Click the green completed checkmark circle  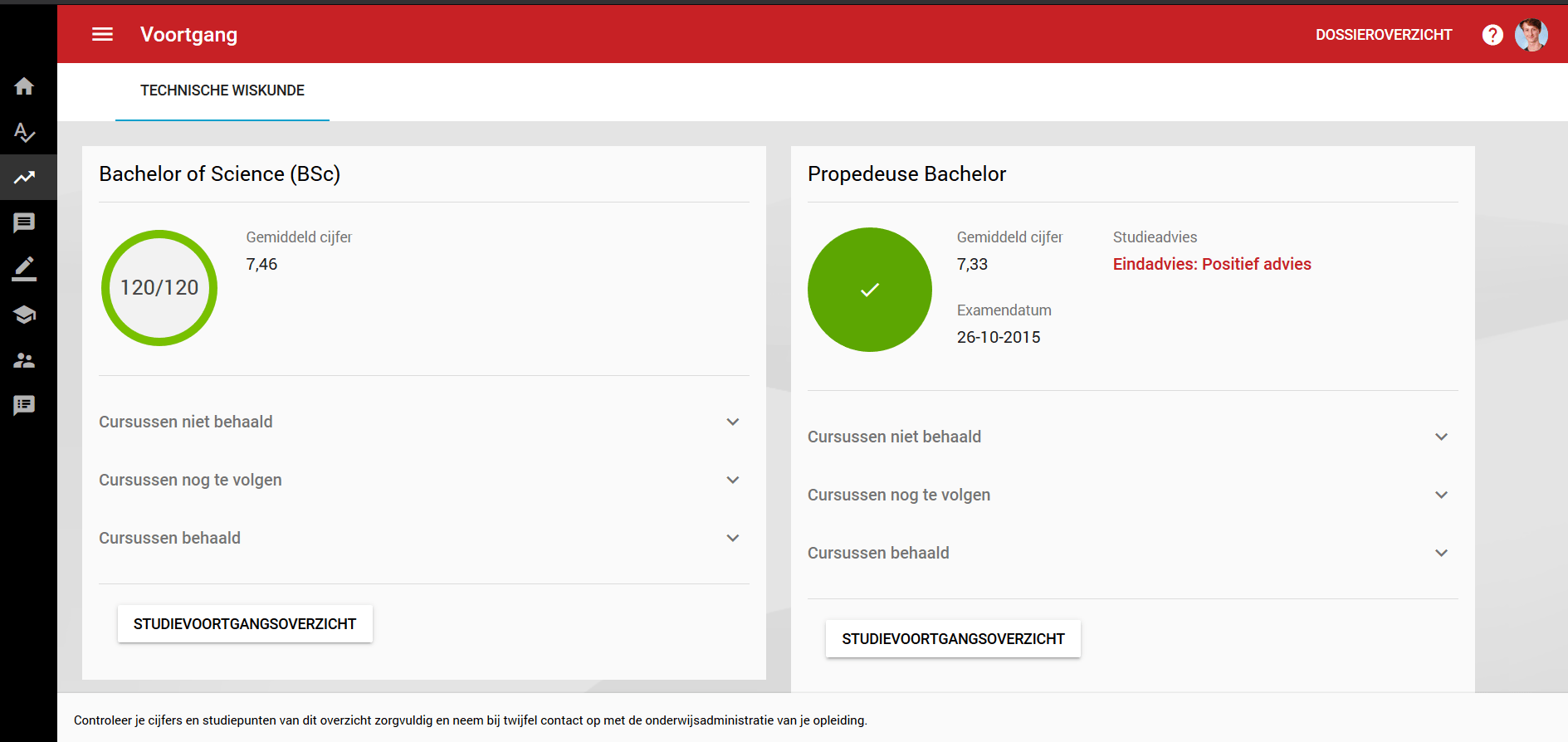(870, 290)
